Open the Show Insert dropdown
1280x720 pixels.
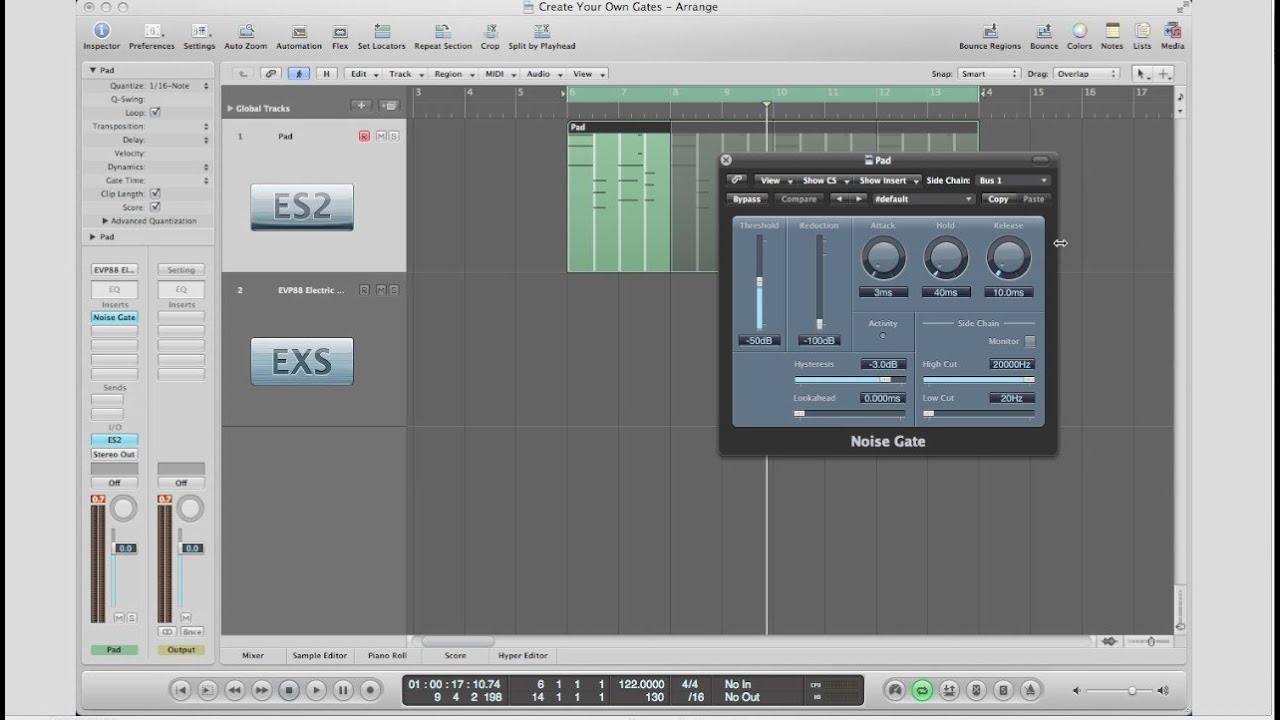tap(888, 181)
